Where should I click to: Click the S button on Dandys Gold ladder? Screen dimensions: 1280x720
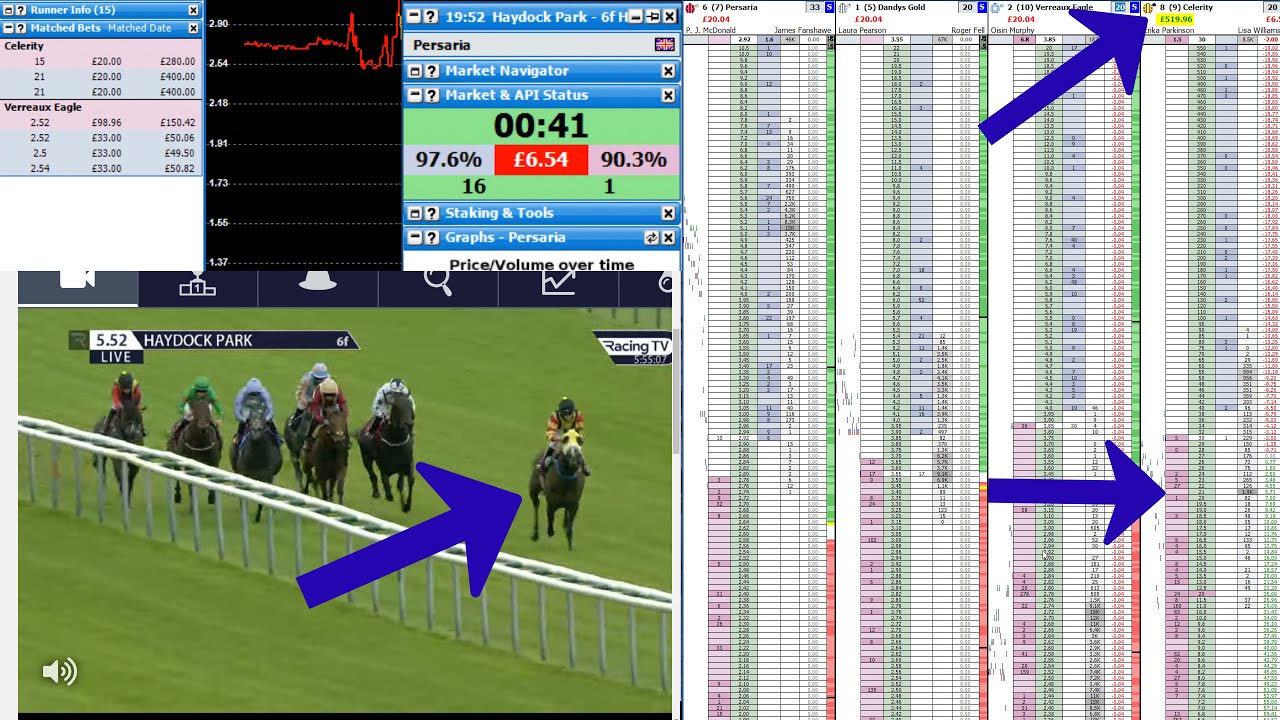click(981, 7)
